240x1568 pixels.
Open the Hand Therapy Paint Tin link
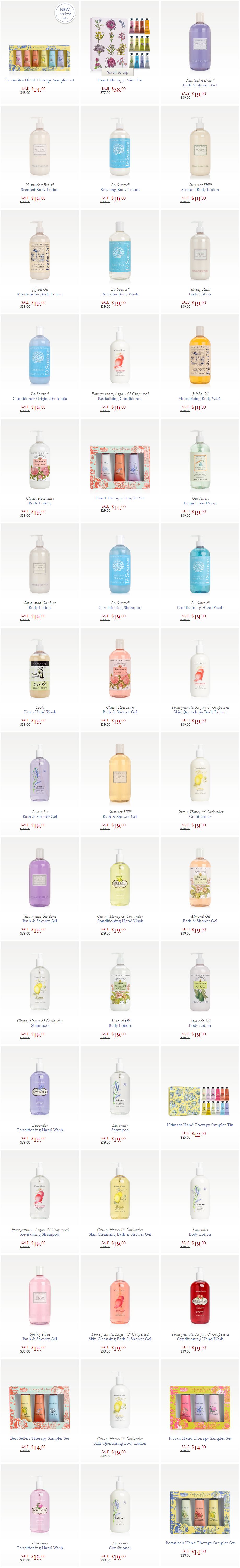pos(120,80)
